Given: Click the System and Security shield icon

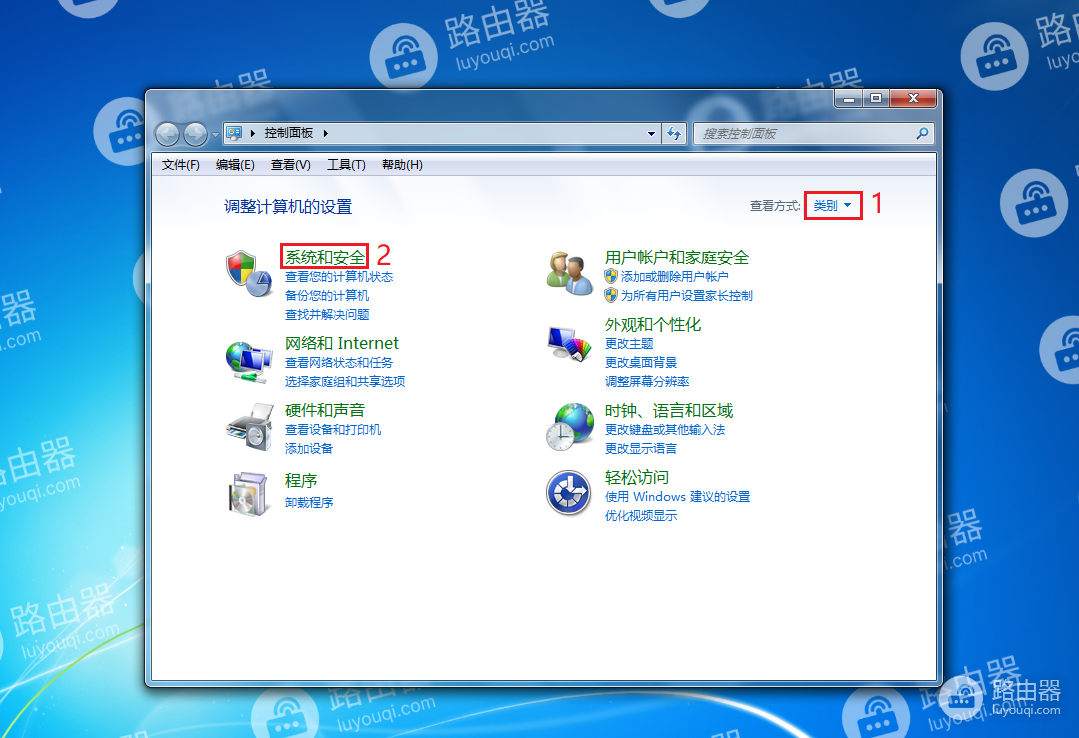Looking at the screenshot, I should pos(248,273).
